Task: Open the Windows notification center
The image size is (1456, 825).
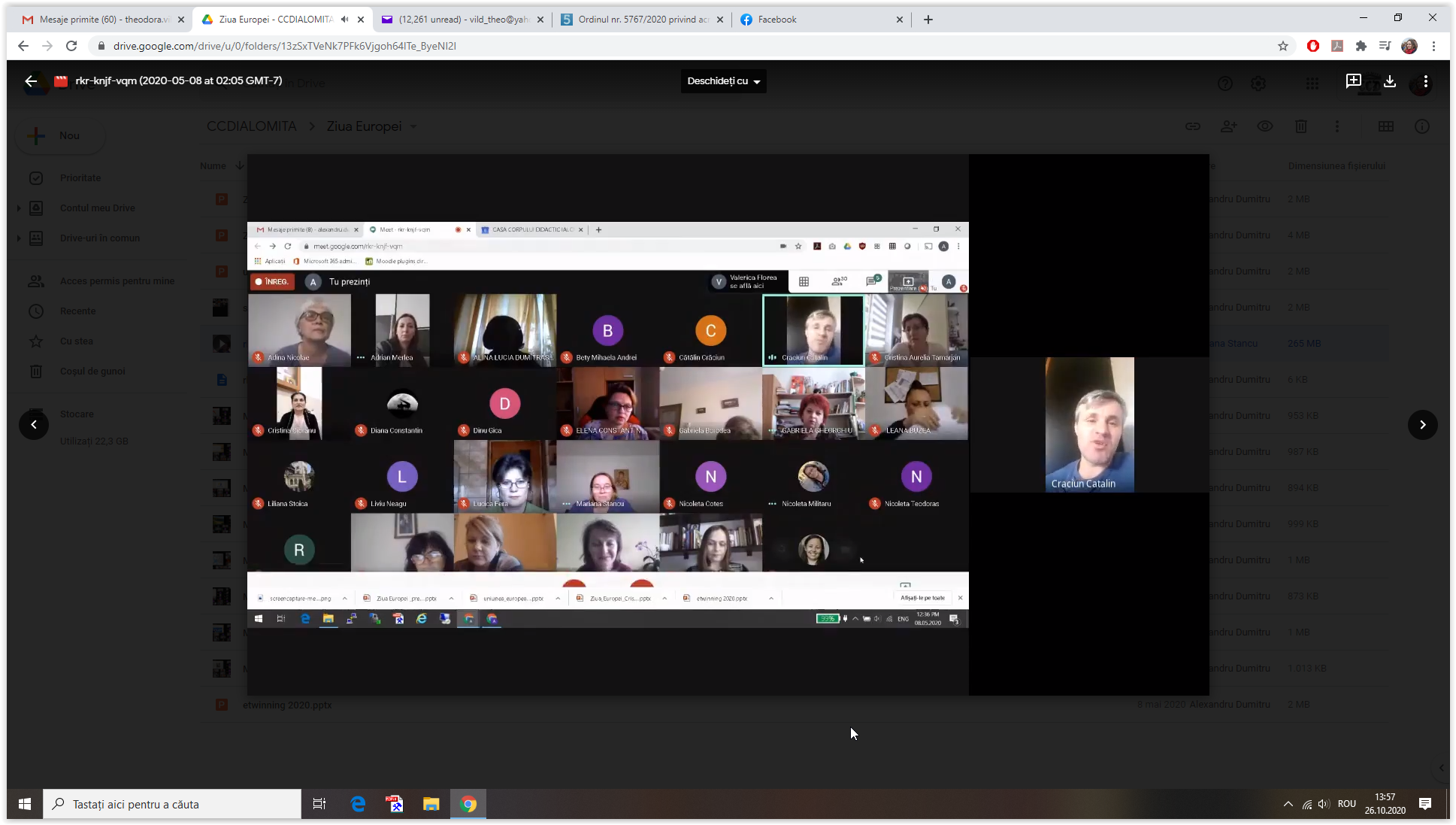Action: point(1425,804)
